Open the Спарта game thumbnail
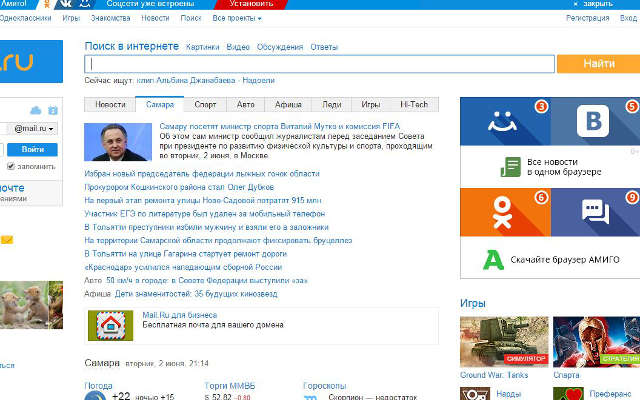The image size is (640, 400). (596, 342)
